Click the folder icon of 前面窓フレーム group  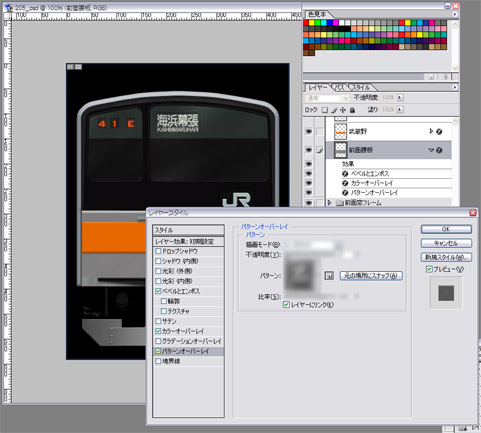pyautogui.click(x=340, y=203)
